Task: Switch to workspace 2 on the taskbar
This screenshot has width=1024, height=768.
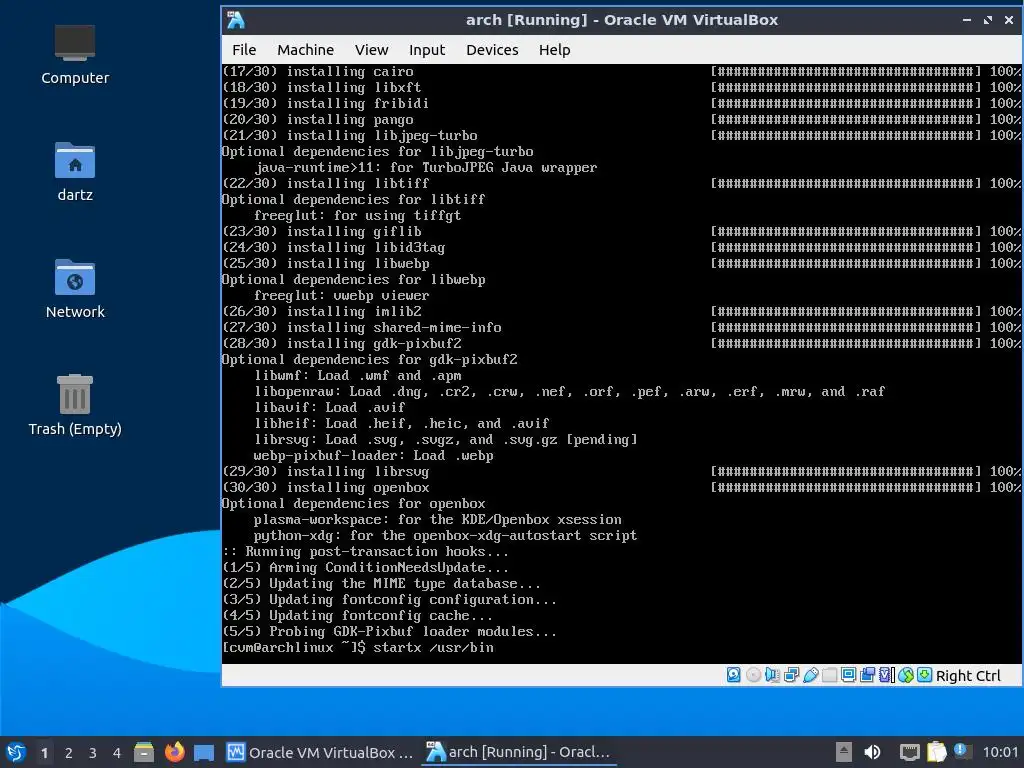Action: click(69, 752)
